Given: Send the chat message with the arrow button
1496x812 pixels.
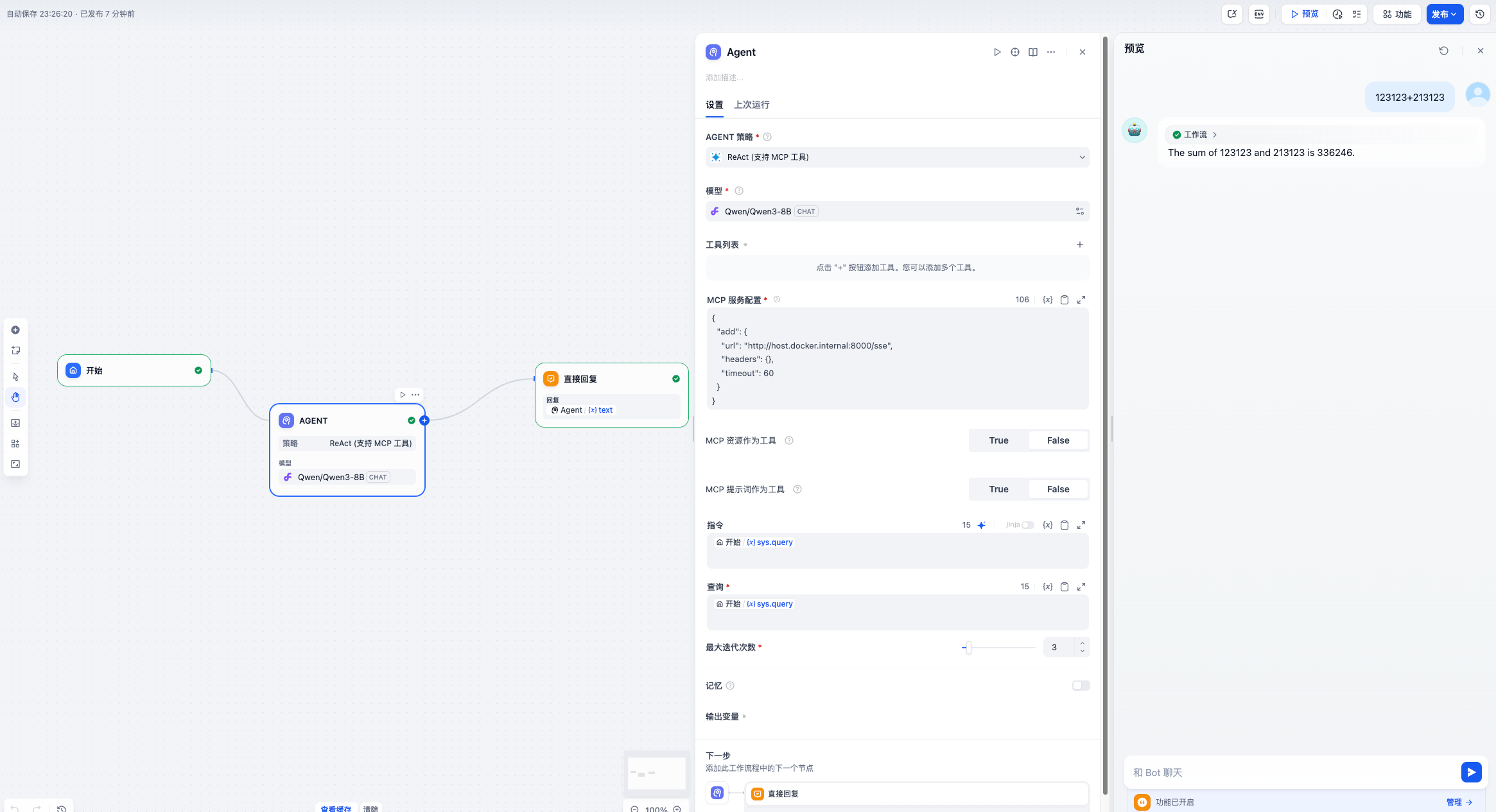Looking at the screenshot, I should pos(1472,772).
